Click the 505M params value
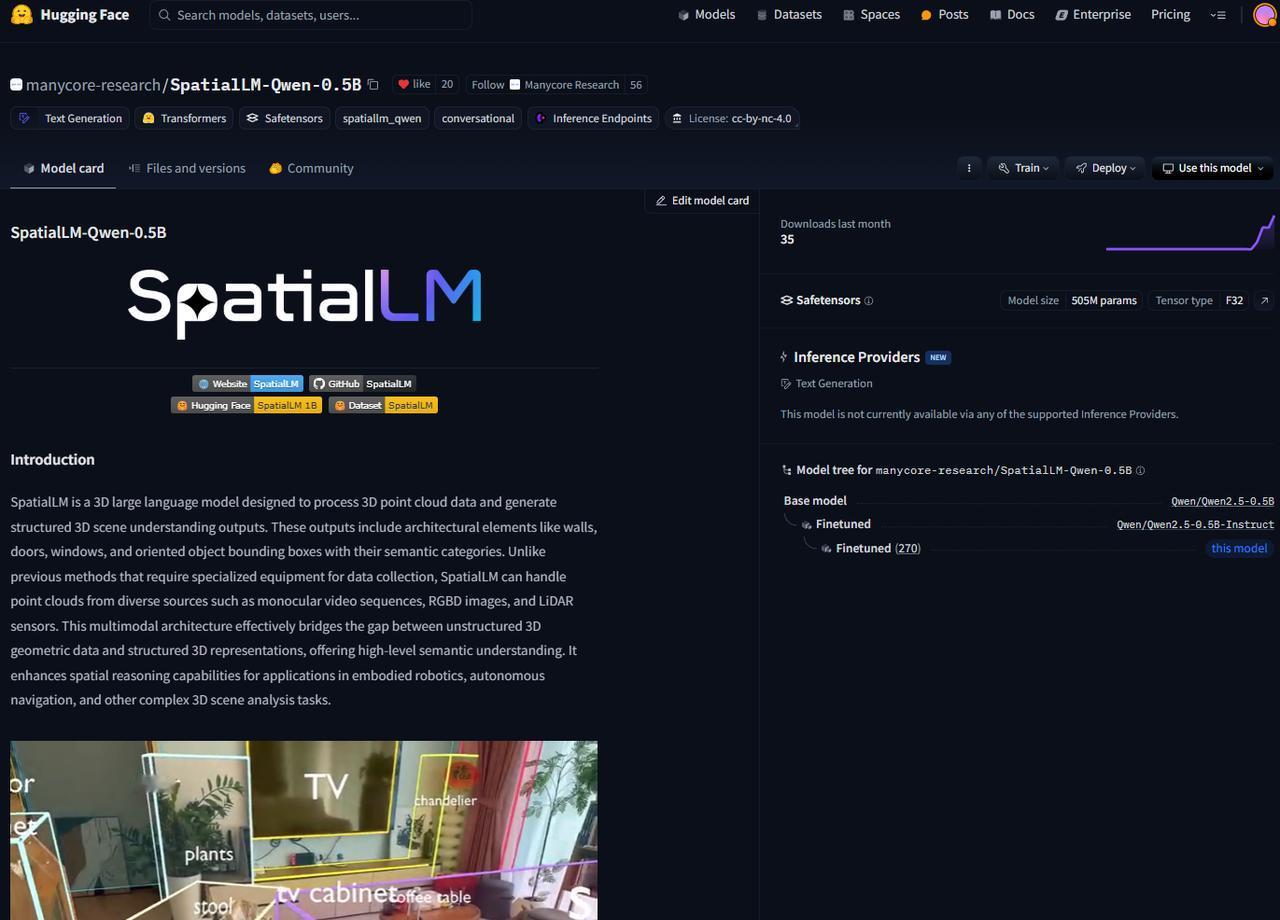Viewport: 1280px width, 920px height. click(1104, 300)
